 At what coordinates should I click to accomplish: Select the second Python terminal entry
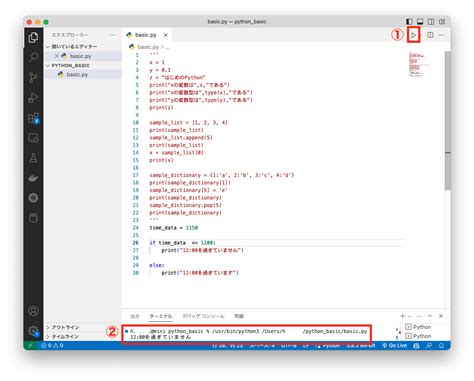[x=418, y=336]
